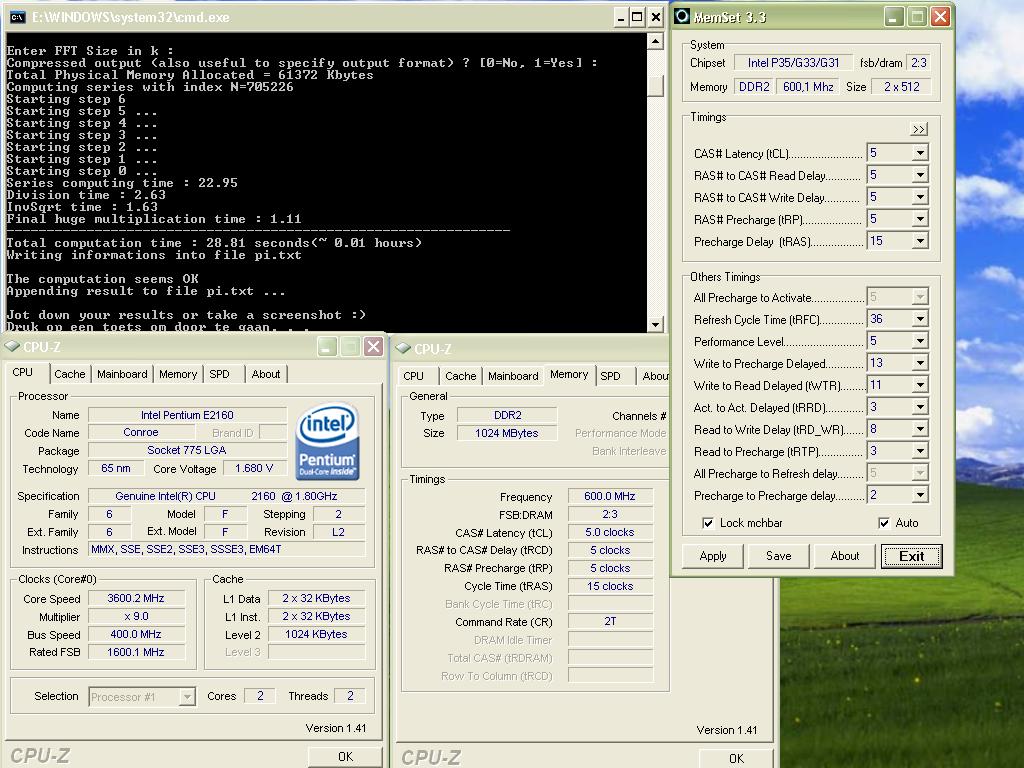Open Read to Write Delay dropdown

click(x=920, y=429)
